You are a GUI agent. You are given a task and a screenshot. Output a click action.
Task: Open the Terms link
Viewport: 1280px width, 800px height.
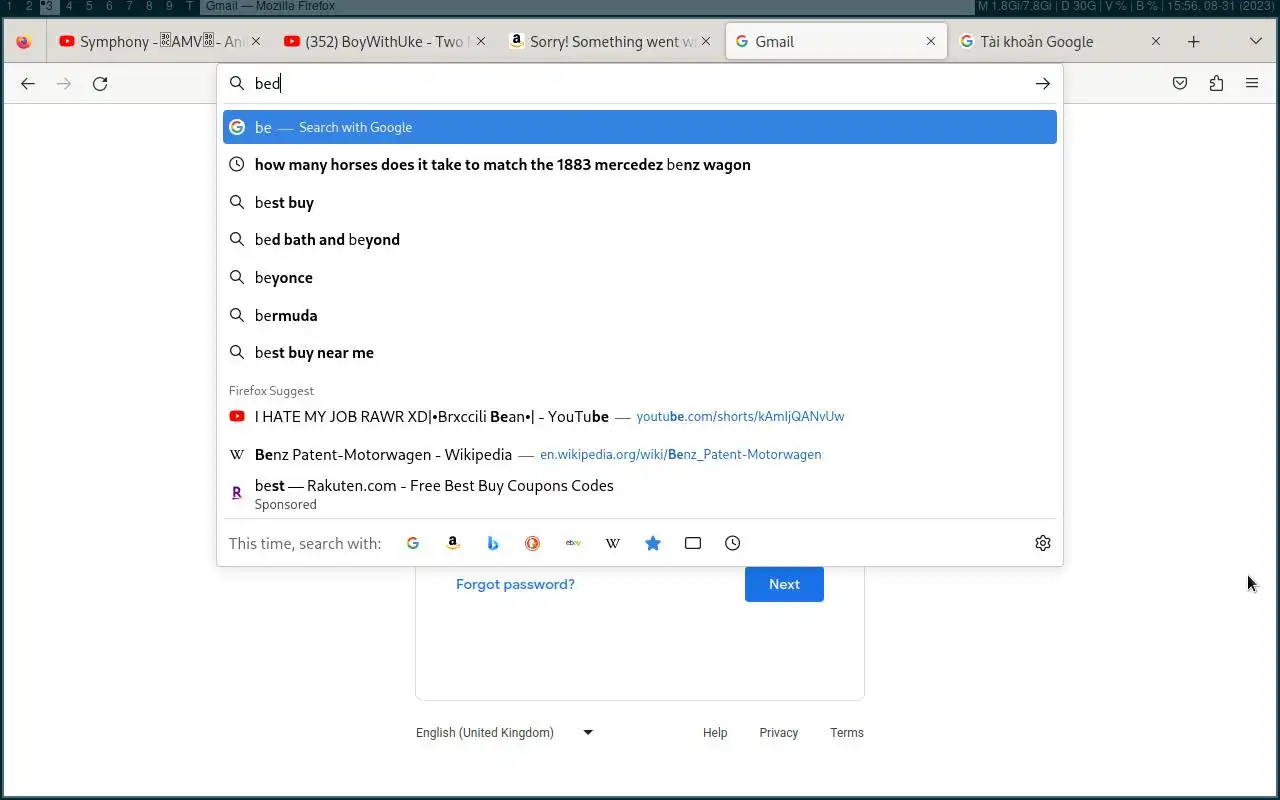(846, 733)
